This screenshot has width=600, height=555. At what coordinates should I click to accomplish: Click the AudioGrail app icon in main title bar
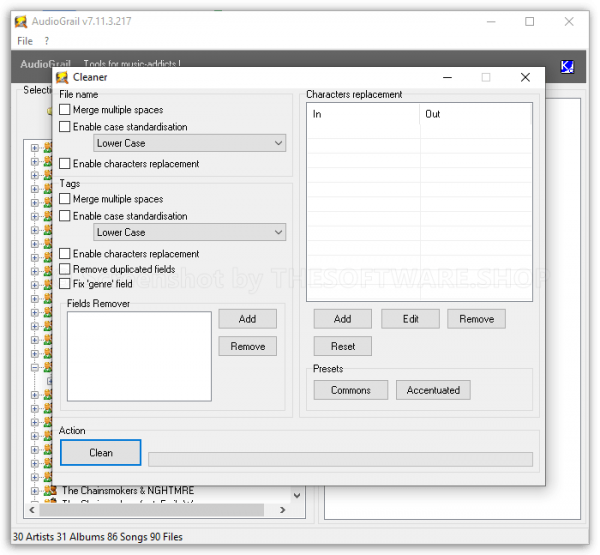[21, 21]
